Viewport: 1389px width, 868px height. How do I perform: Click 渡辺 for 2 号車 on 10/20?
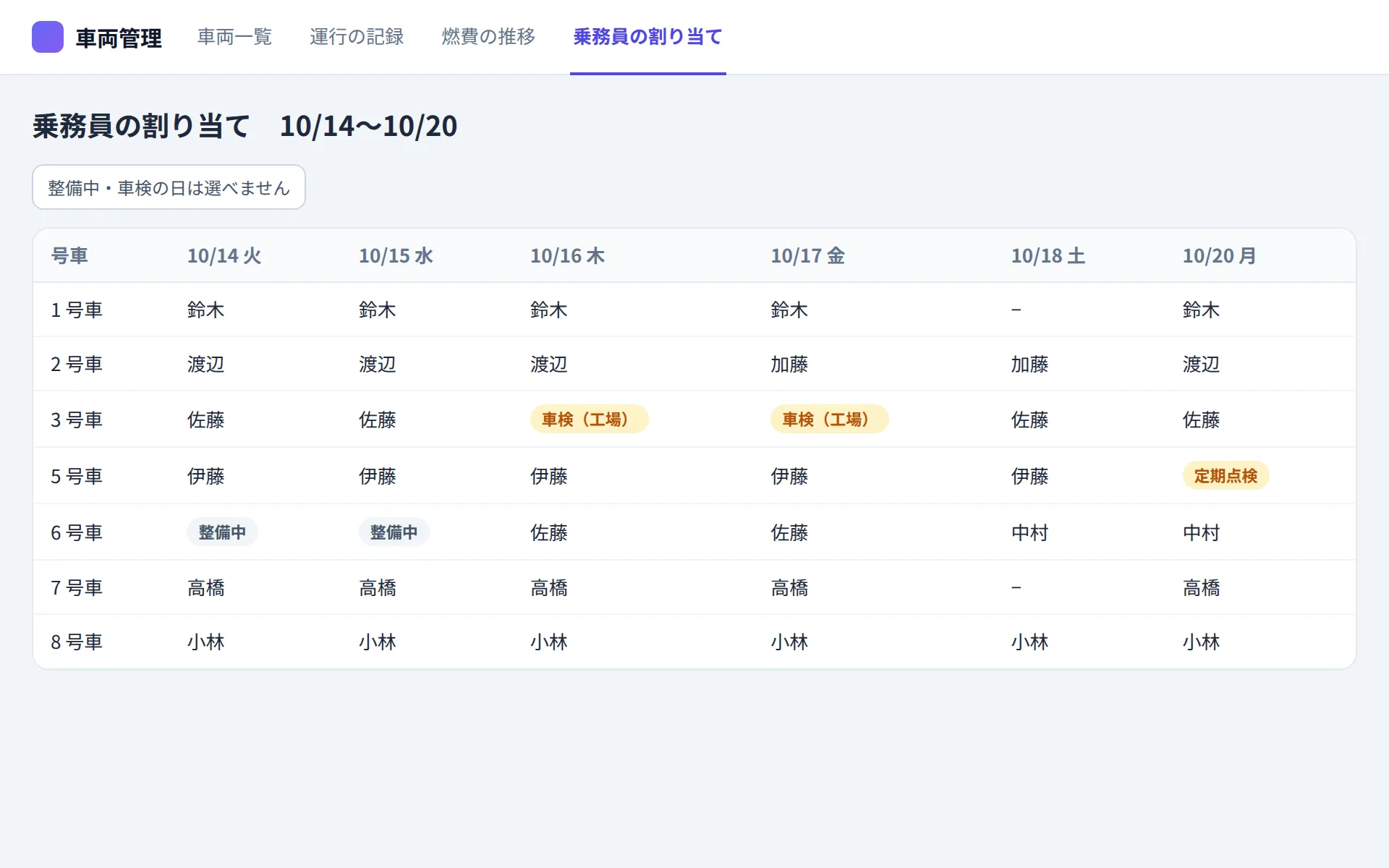pyautogui.click(x=1201, y=365)
